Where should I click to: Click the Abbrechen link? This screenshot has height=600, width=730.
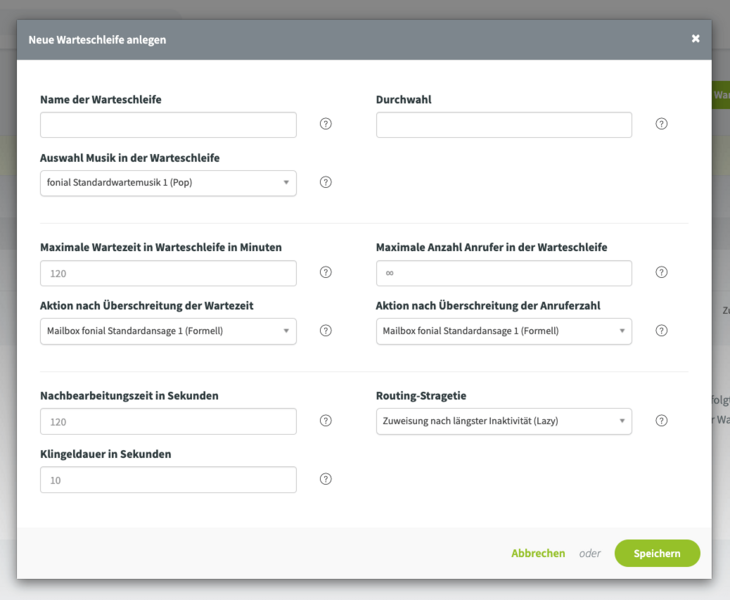pos(538,553)
